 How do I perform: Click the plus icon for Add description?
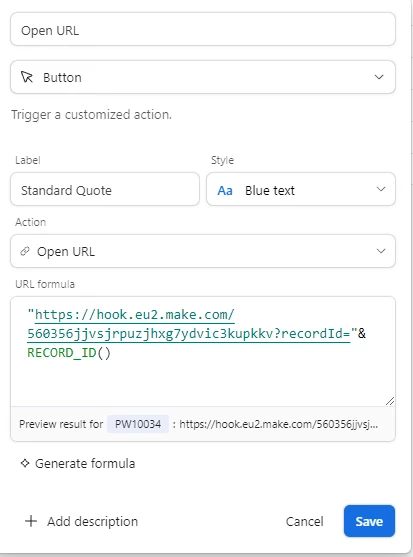pyautogui.click(x=31, y=521)
